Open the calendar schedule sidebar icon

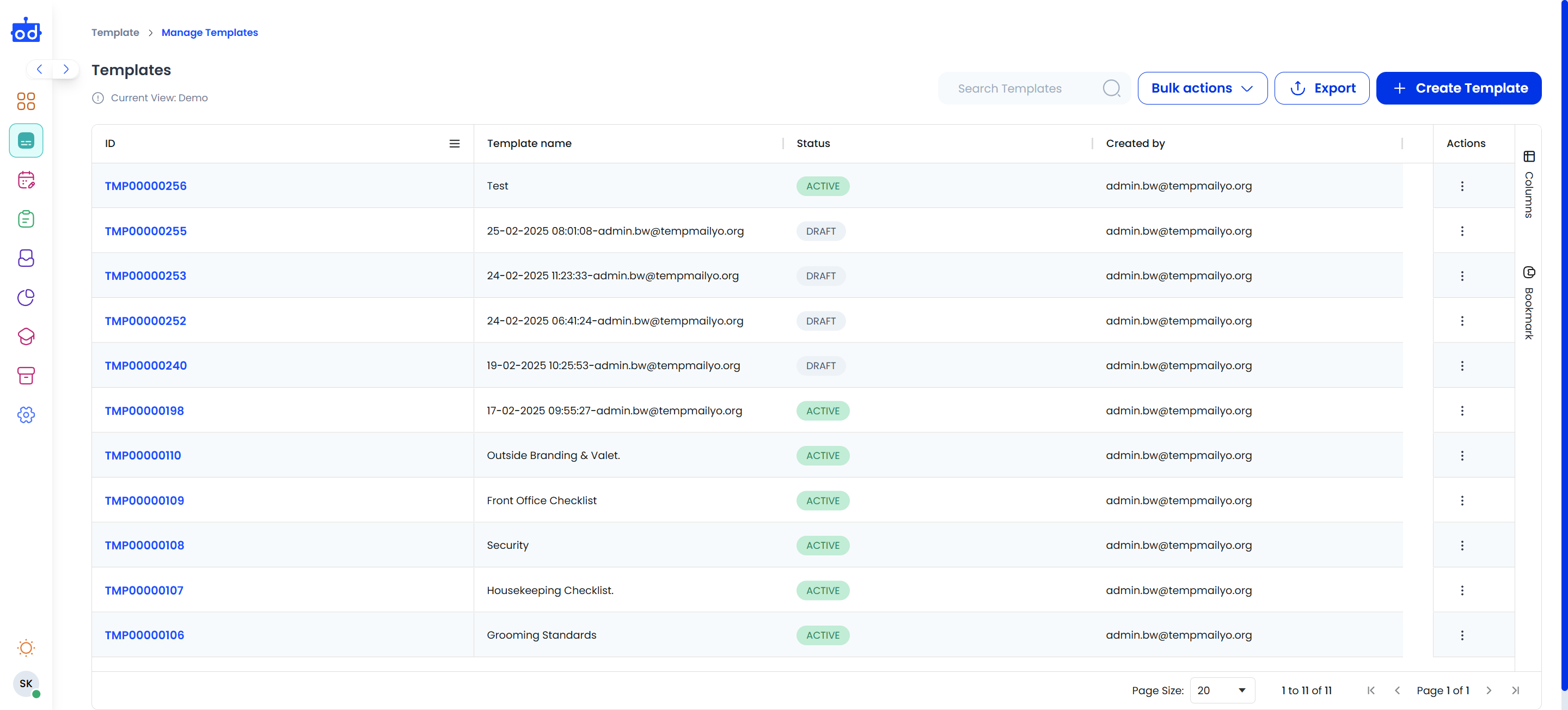(26, 180)
